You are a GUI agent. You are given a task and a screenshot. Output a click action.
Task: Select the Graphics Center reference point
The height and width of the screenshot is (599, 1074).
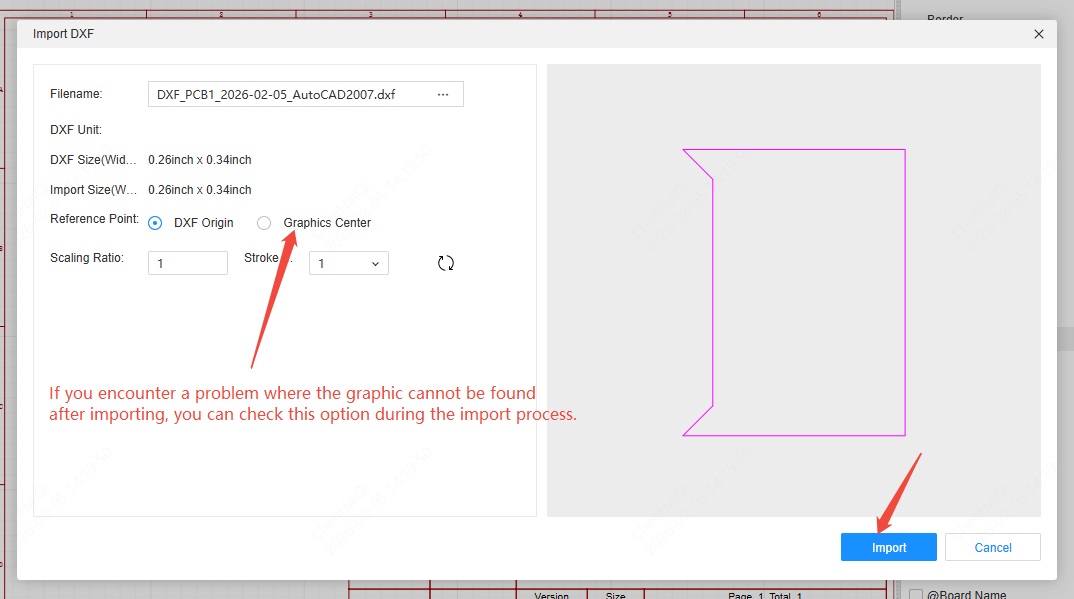tap(264, 223)
